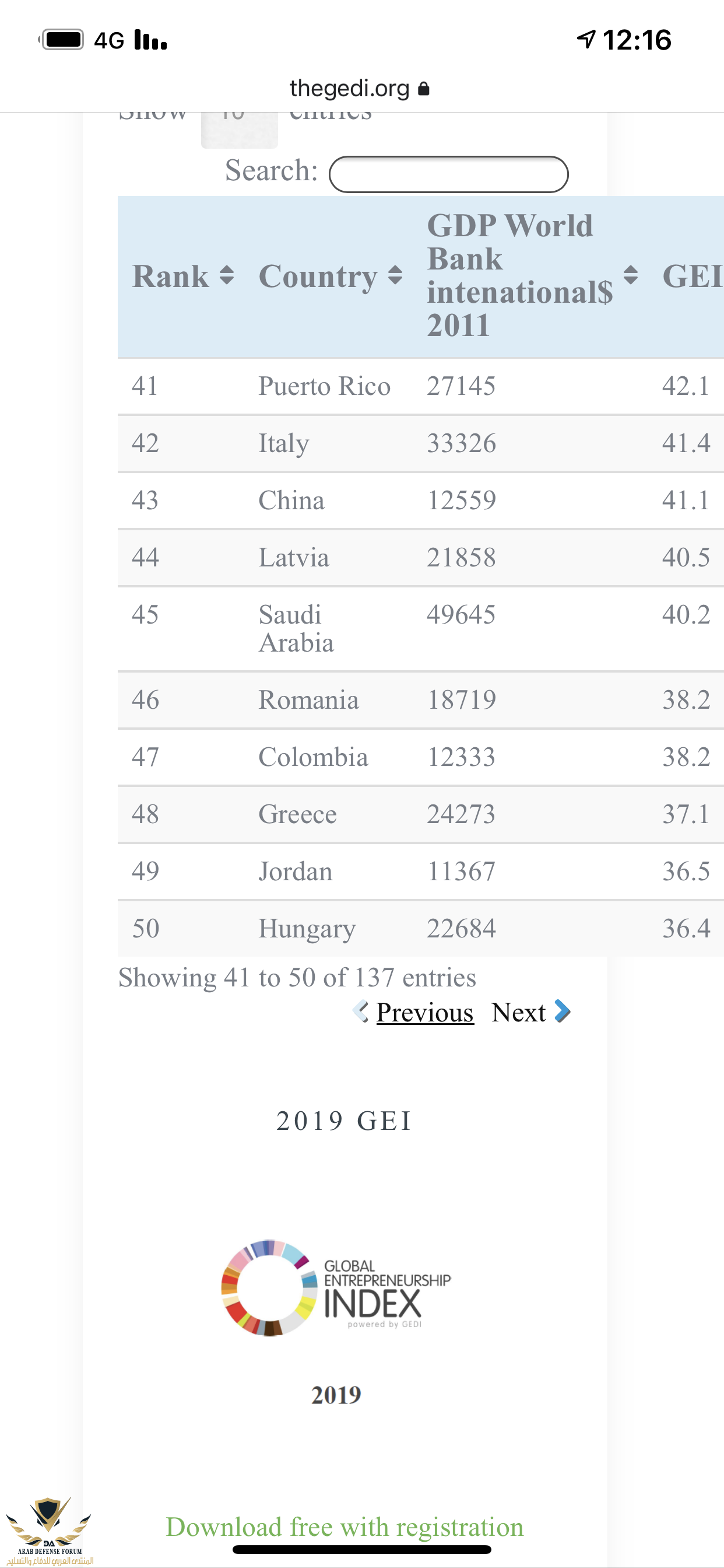Tap the Global Entrepreneurship Index logo
Screen dimensions: 724x1568
(336, 1287)
